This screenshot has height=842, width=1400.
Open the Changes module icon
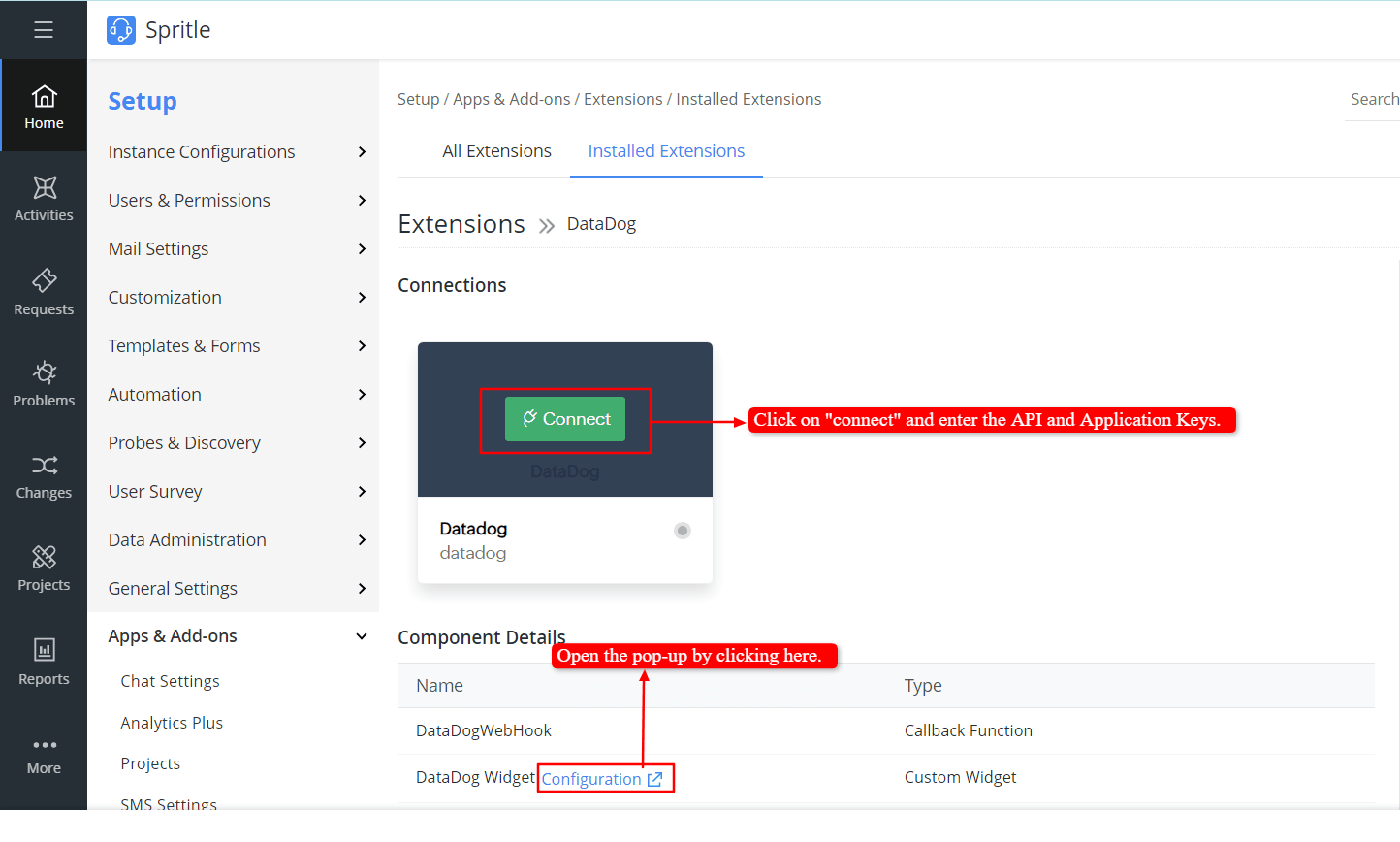[44, 476]
